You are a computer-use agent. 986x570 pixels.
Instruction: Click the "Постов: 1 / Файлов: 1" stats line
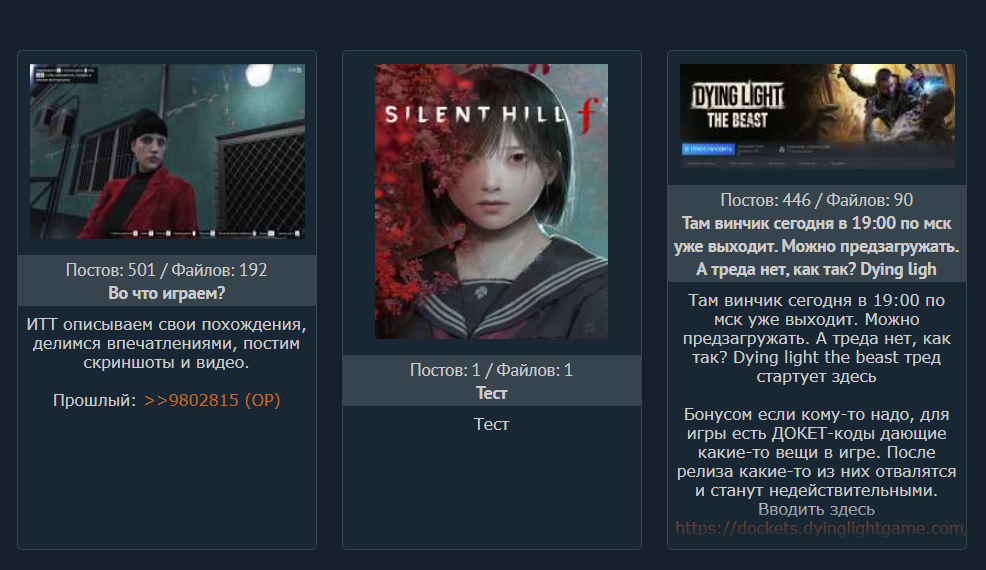pos(492,370)
